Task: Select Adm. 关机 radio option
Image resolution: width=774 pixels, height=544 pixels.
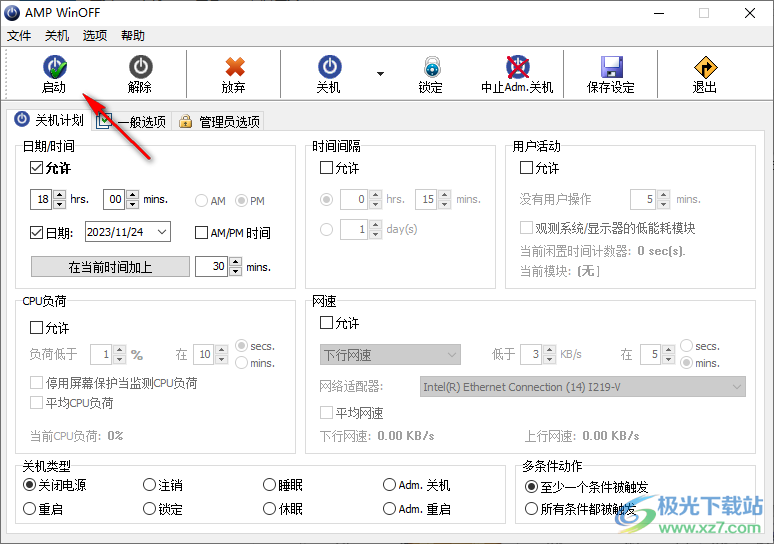Action: tap(389, 485)
